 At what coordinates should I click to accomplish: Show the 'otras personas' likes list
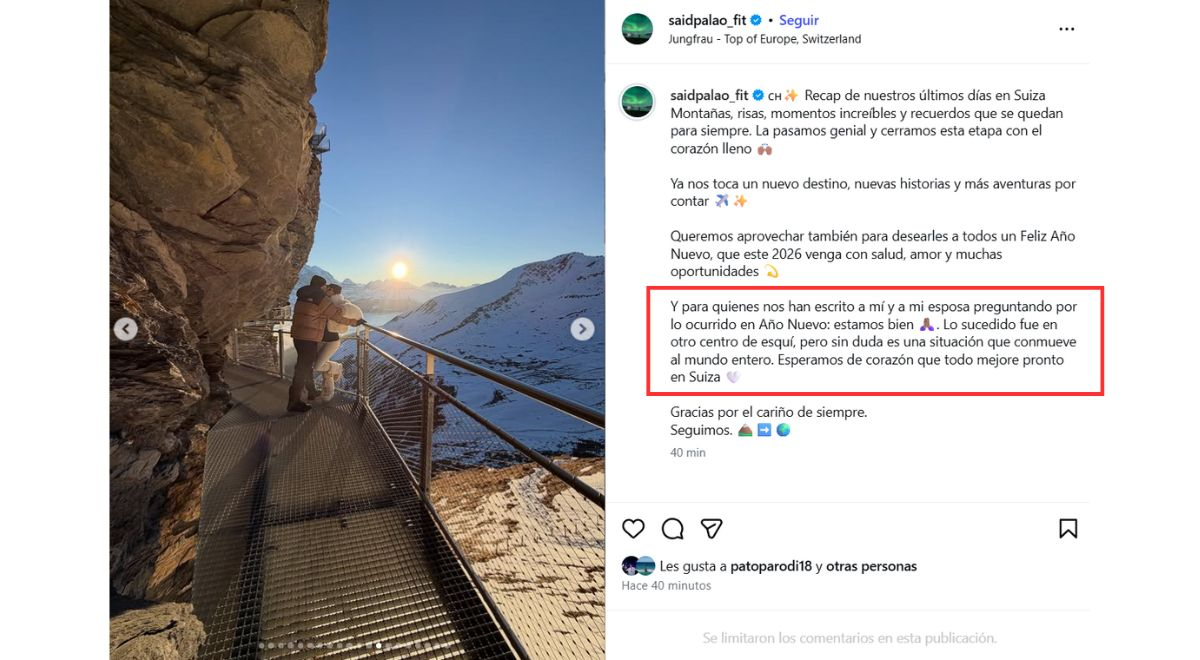point(871,566)
